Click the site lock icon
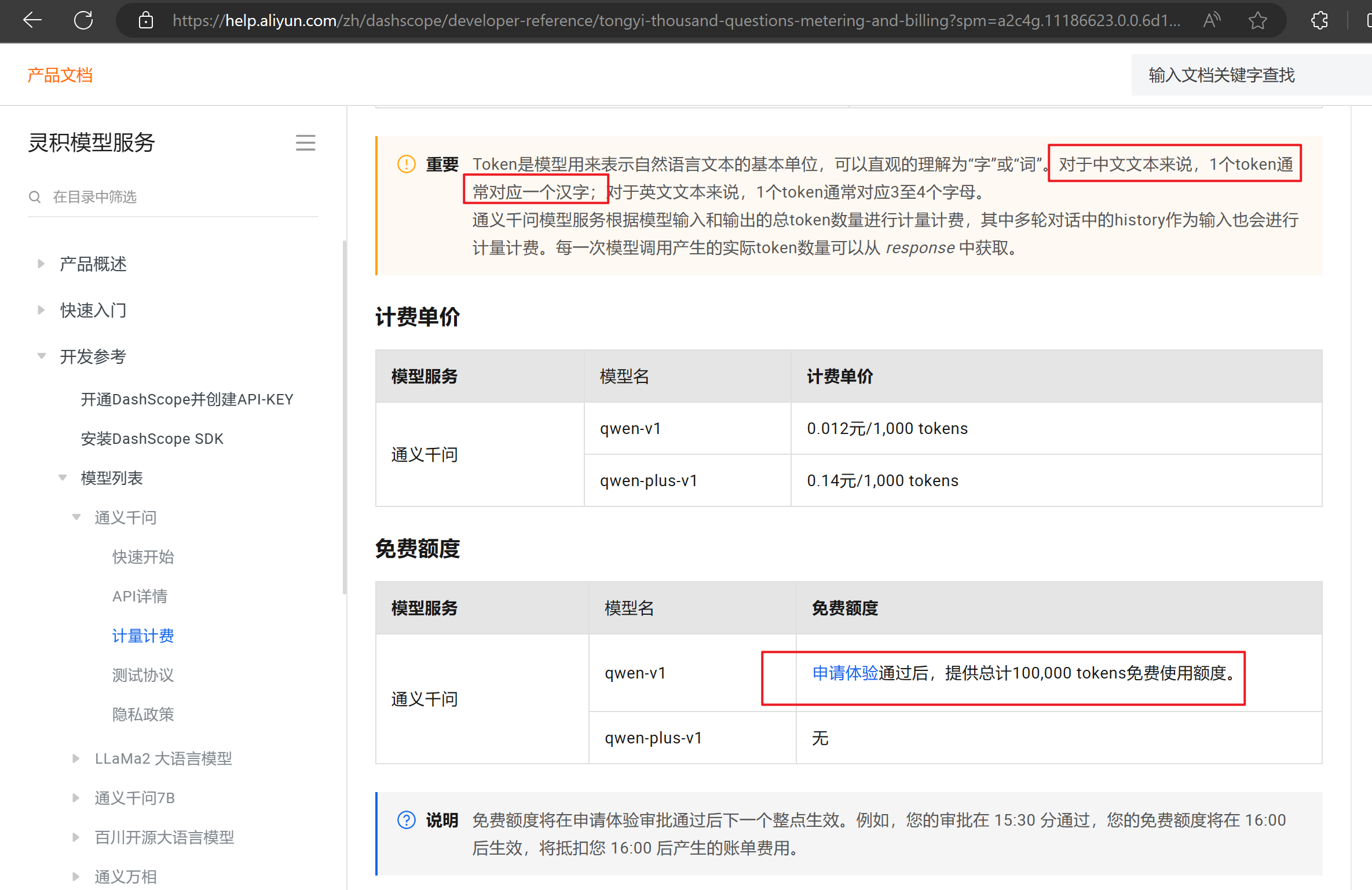The image size is (1372, 890). 146,21
